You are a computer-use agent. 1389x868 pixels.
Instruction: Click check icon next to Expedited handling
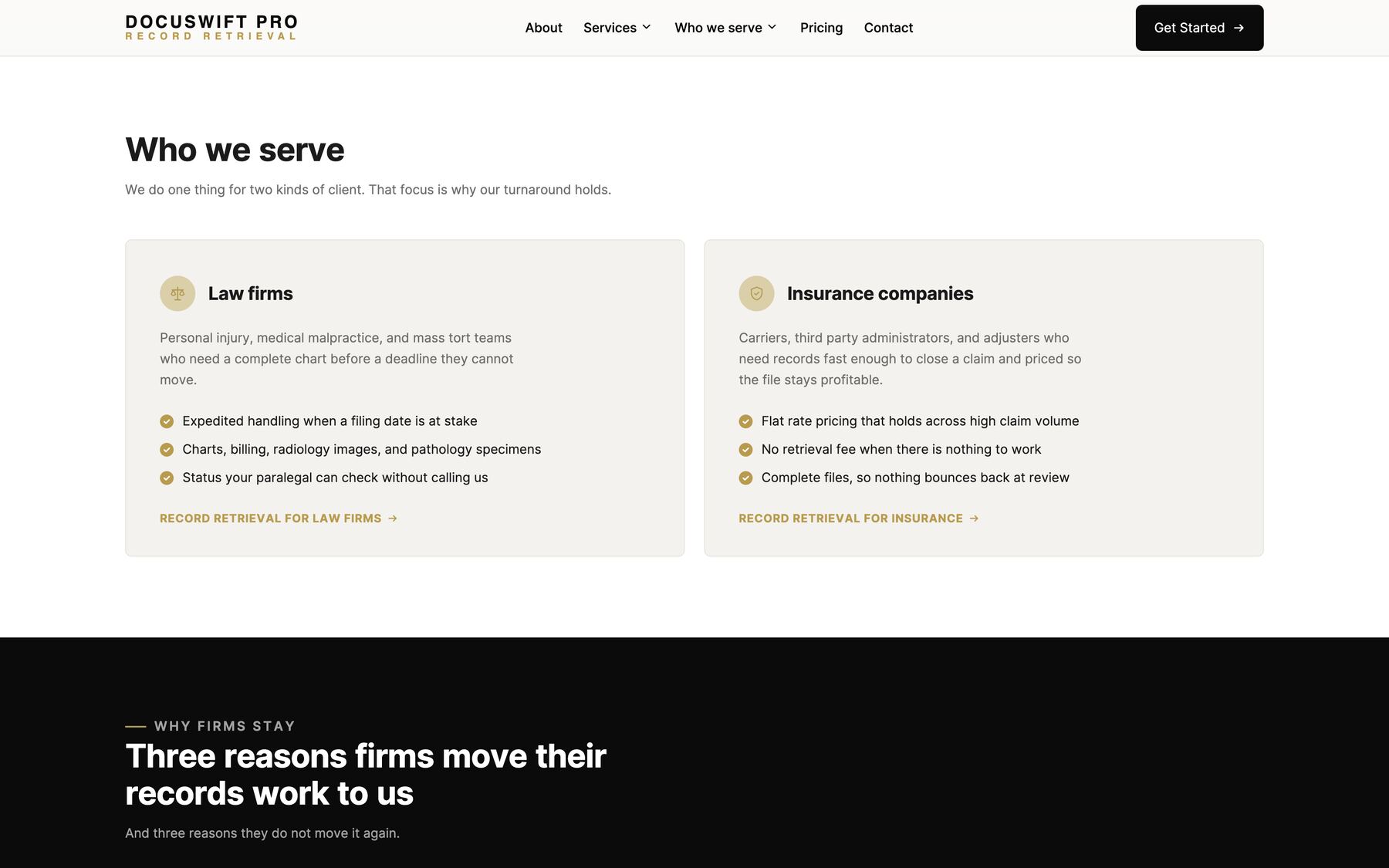pos(167,421)
